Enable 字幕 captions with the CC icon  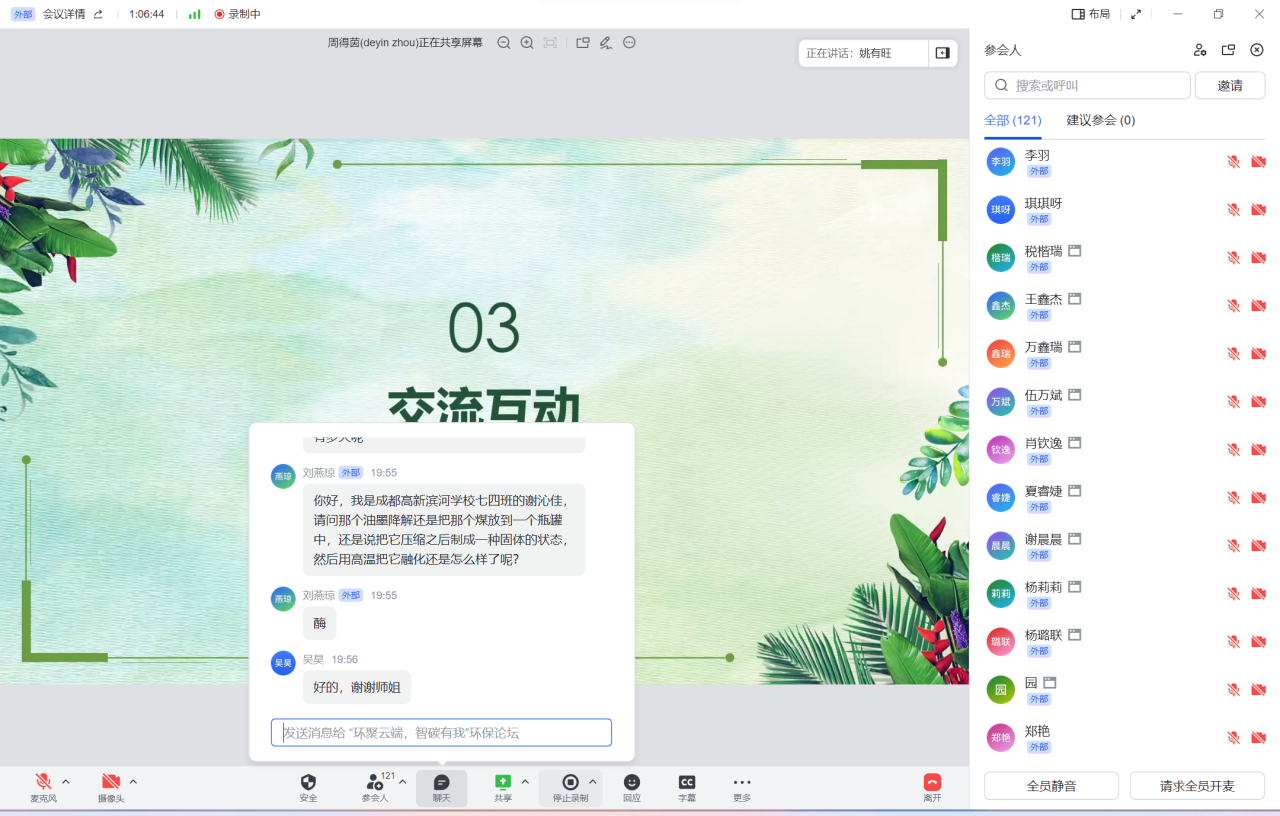(686, 788)
